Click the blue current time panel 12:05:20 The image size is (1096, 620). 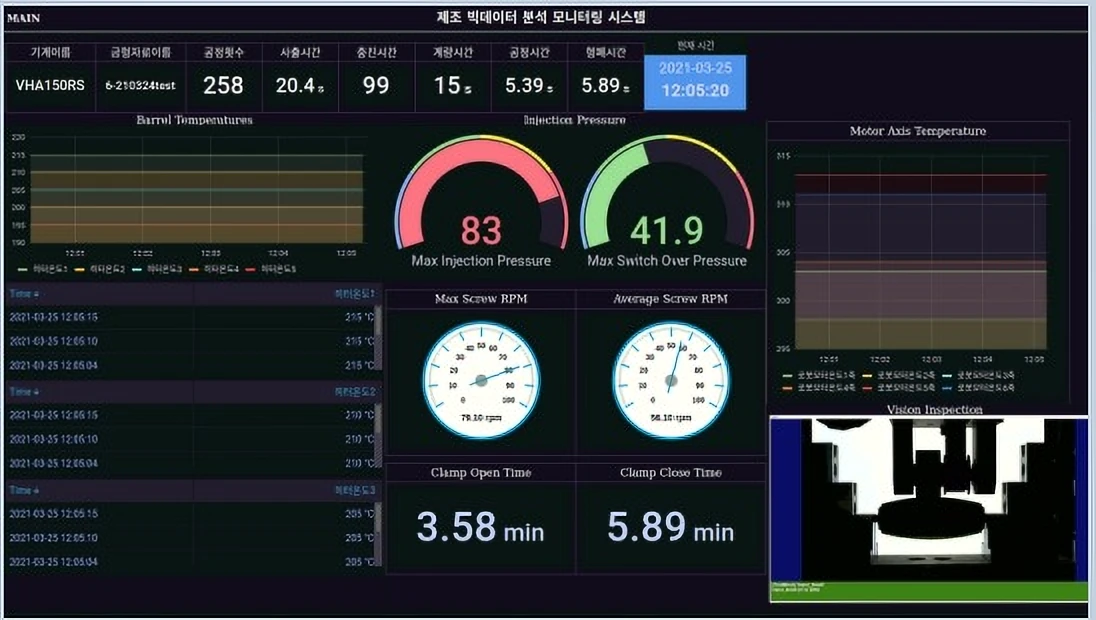pos(695,82)
